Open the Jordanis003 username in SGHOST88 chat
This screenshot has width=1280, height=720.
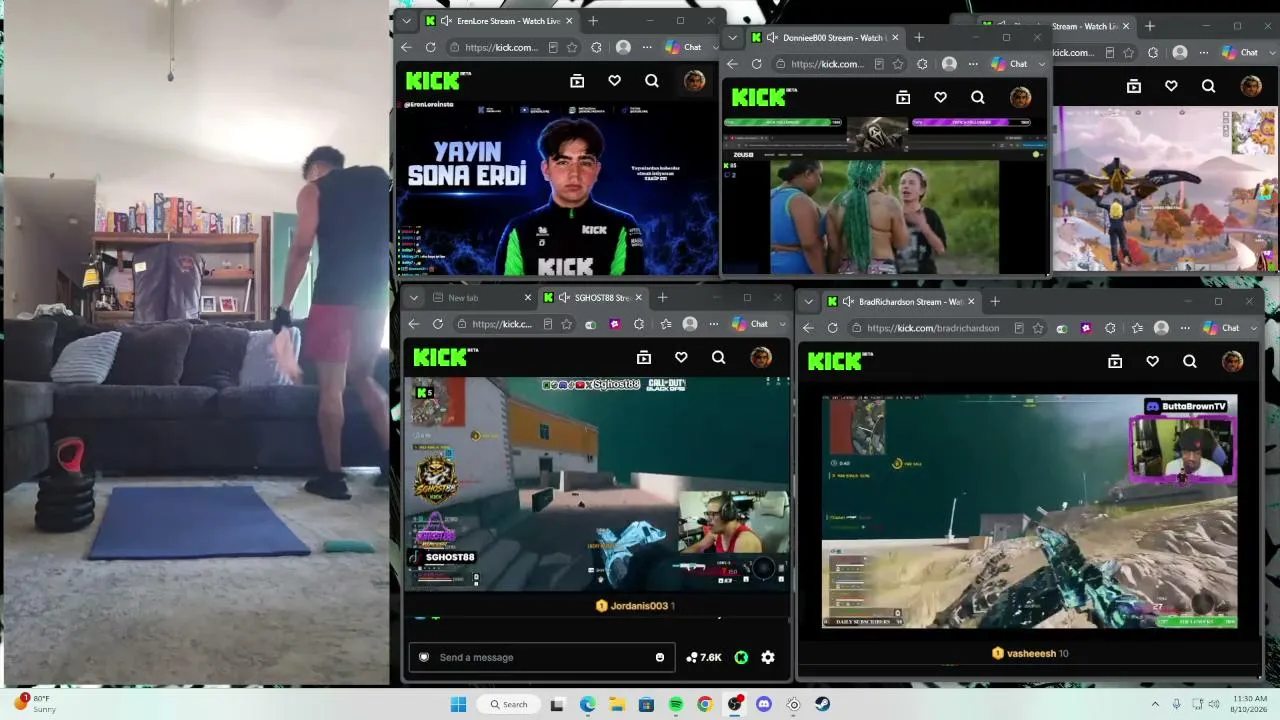pos(638,606)
